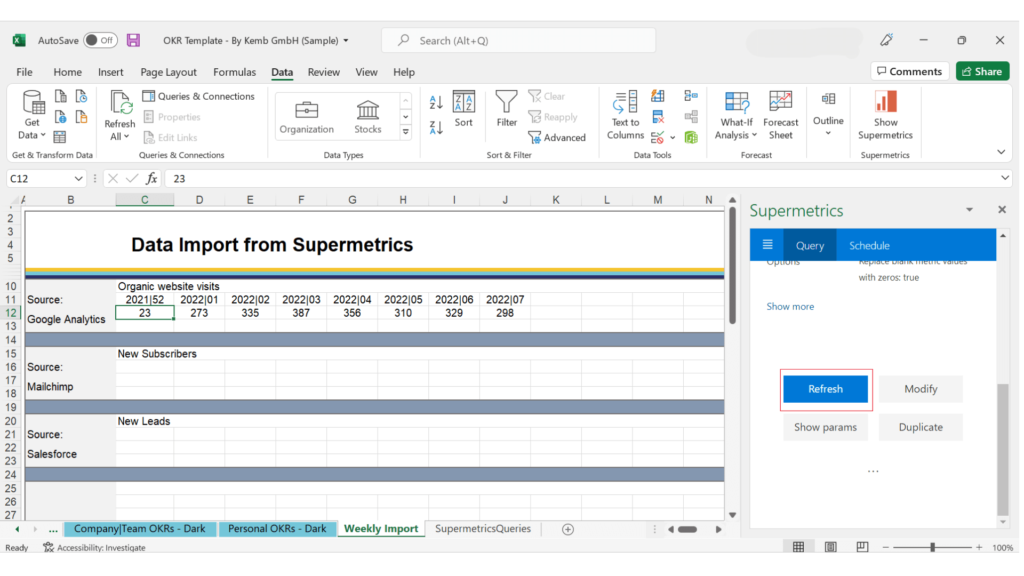Save the workbook with the floppy icon

(133, 40)
